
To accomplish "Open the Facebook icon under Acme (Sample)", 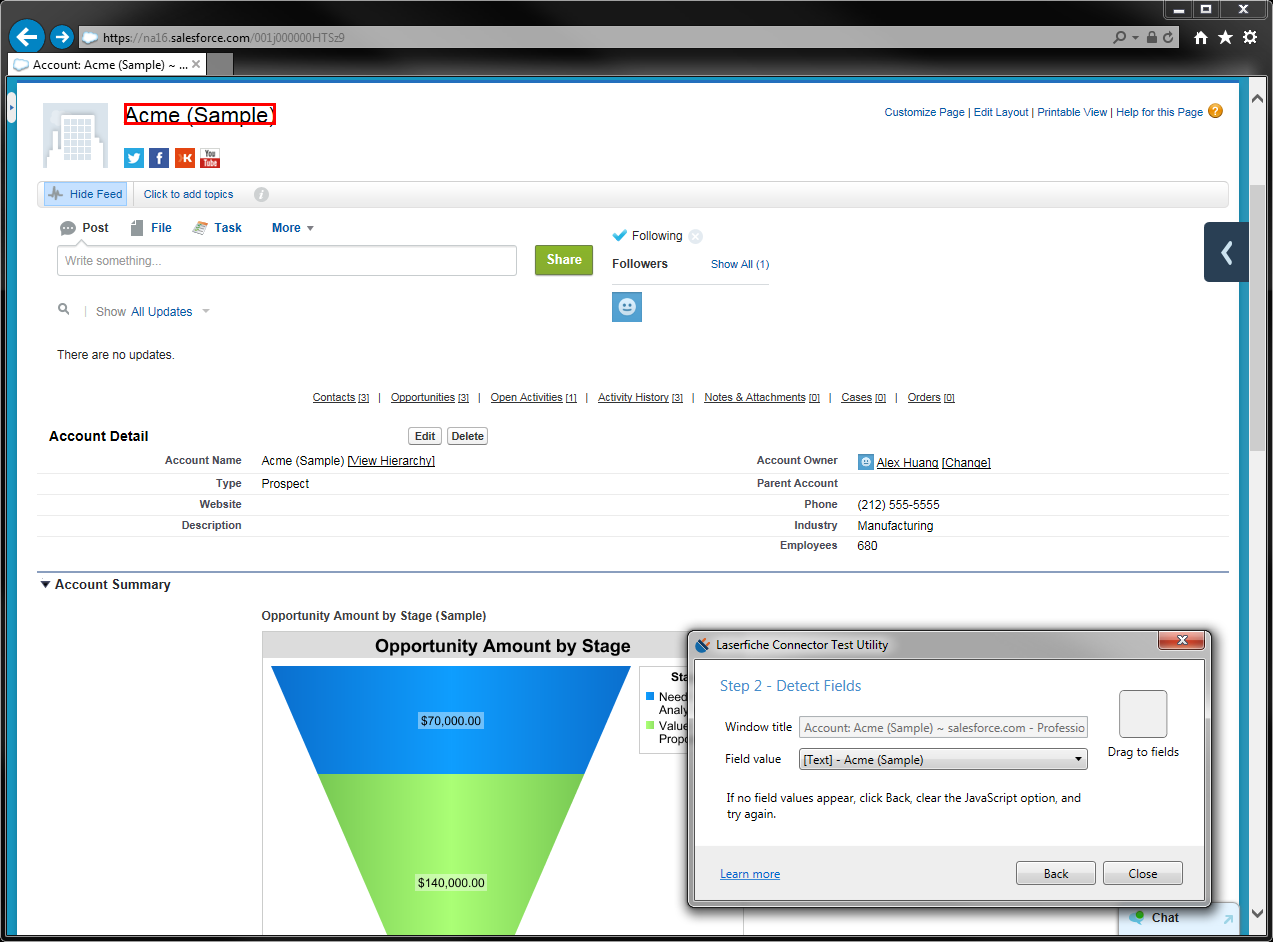I will point(159,158).
